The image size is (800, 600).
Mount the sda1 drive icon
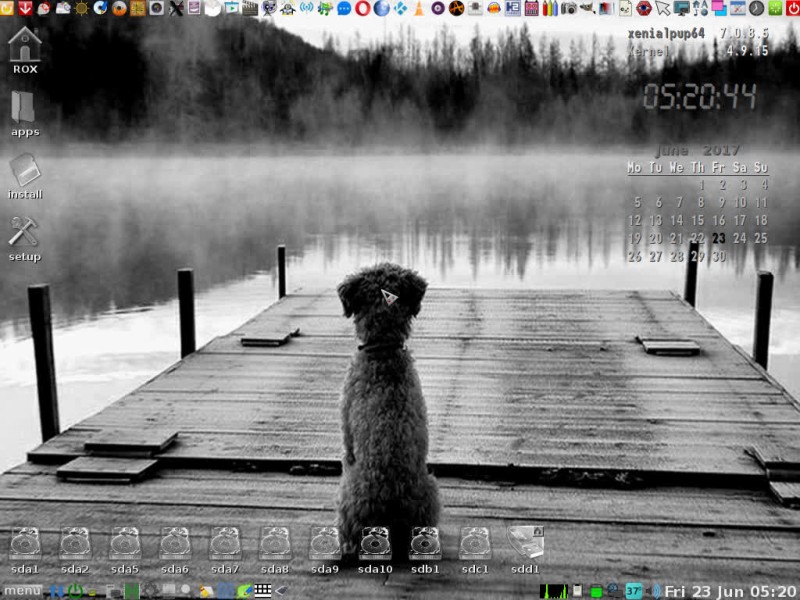[25, 544]
